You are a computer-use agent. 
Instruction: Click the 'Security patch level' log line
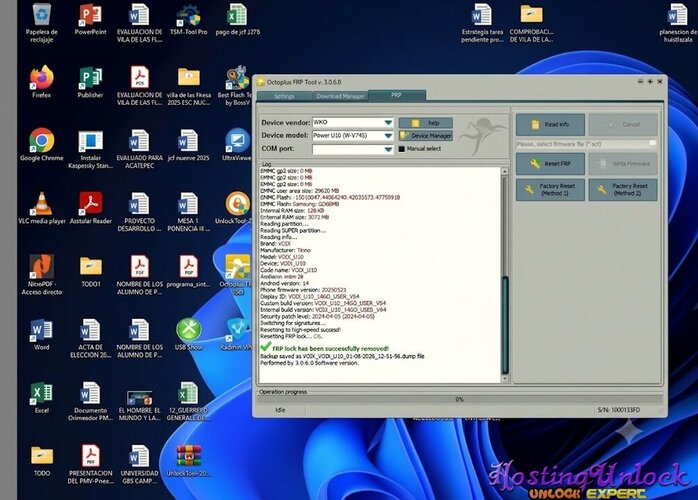317,316
